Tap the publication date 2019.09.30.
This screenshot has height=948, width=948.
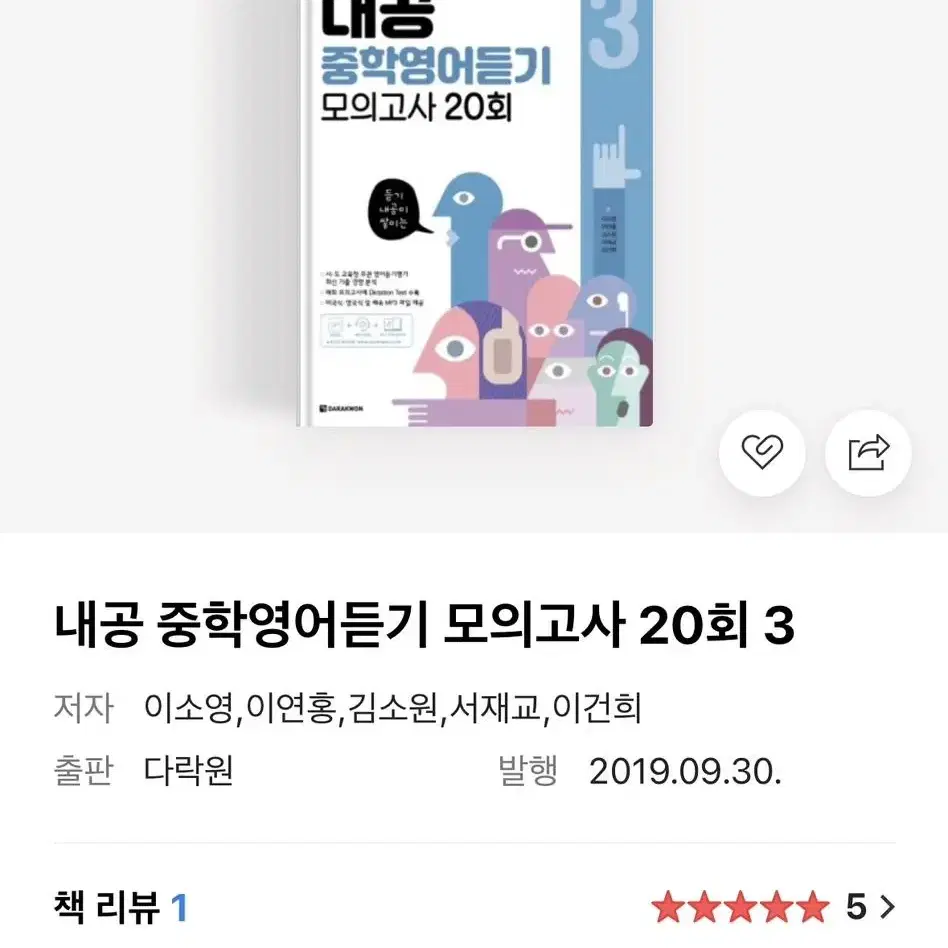pos(685,771)
